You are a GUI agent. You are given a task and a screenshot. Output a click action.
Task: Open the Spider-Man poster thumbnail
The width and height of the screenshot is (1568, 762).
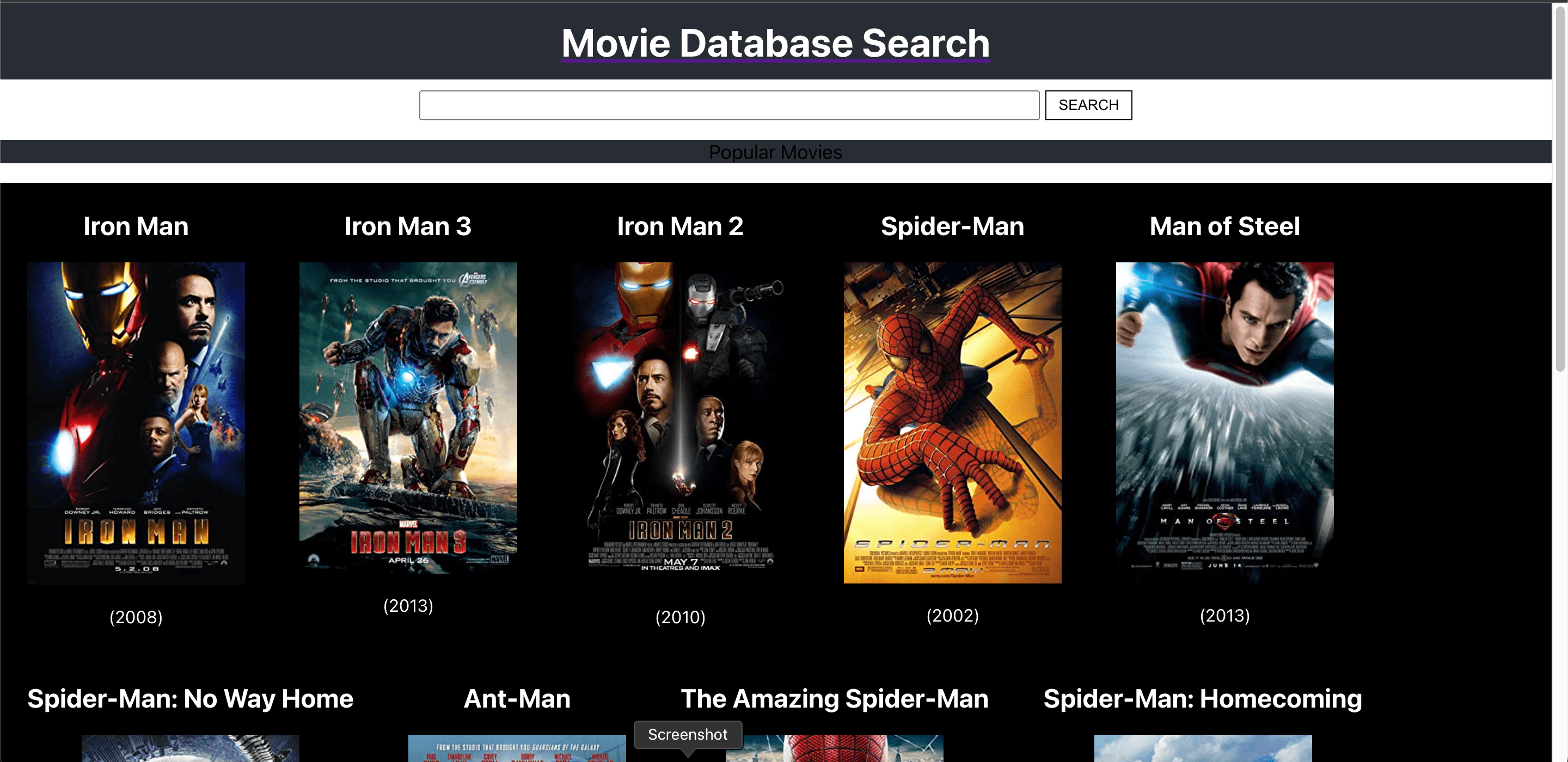pyautogui.click(x=952, y=423)
